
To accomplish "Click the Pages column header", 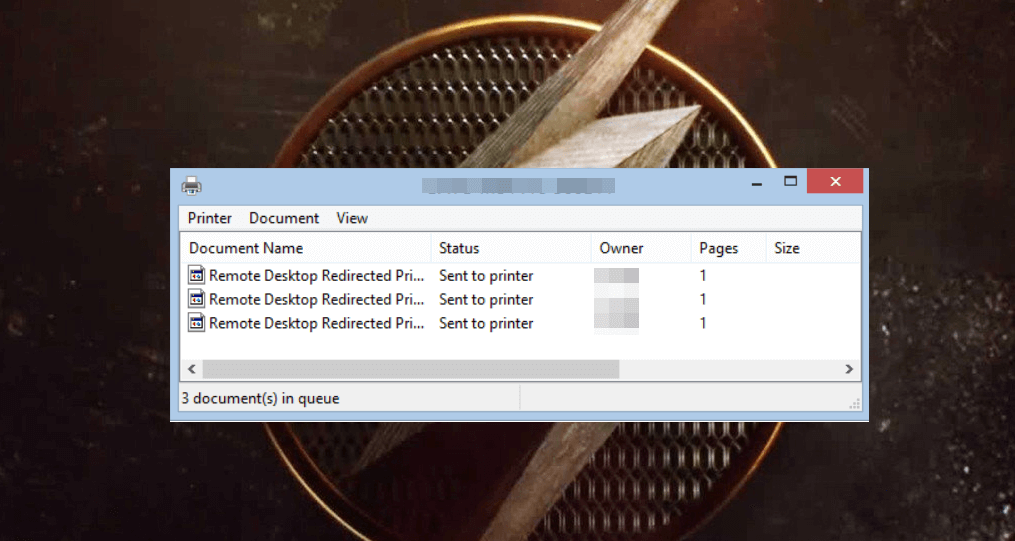I will pyautogui.click(x=719, y=248).
